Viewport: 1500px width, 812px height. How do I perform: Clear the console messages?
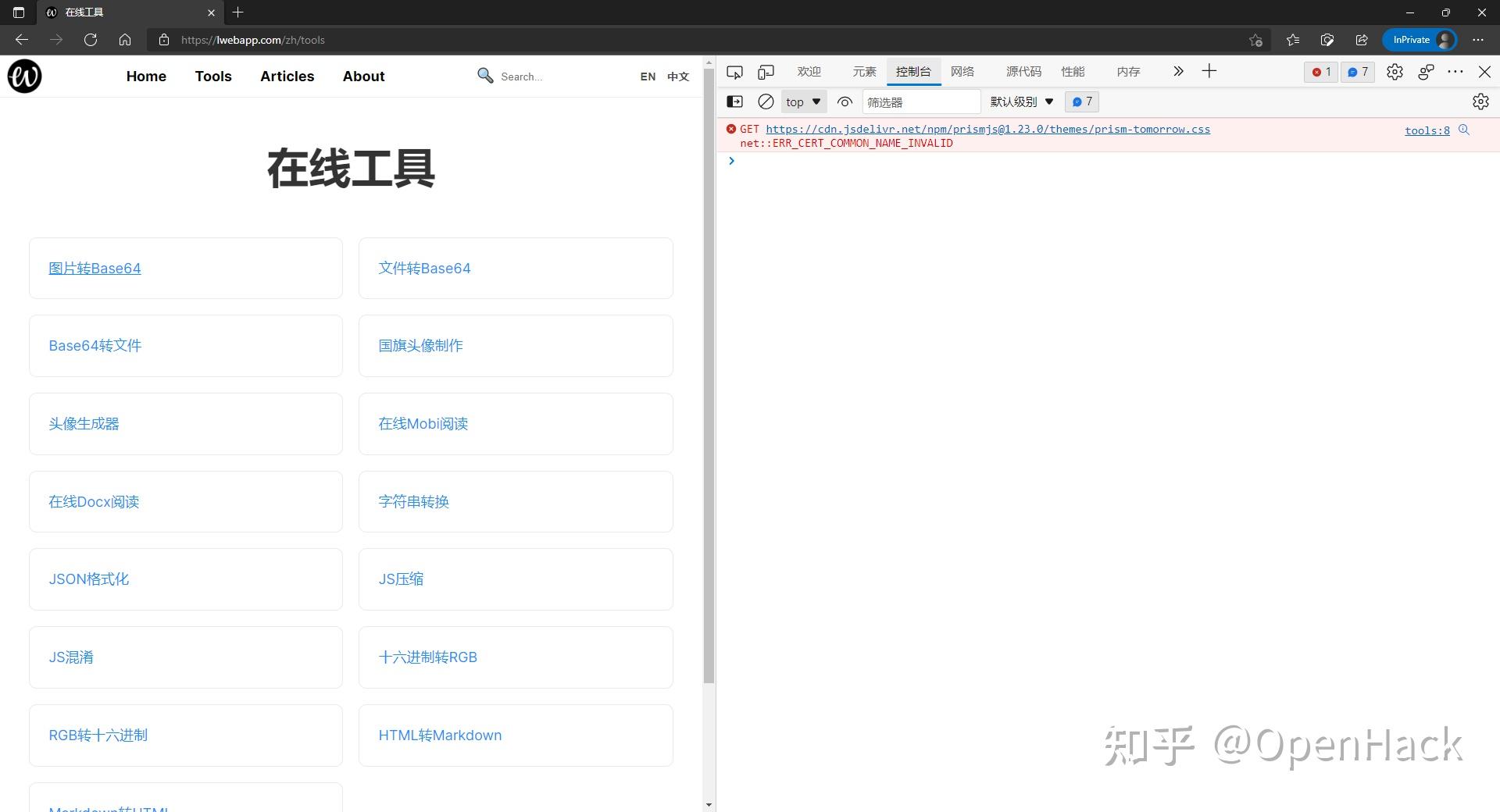(x=765, y=101)
